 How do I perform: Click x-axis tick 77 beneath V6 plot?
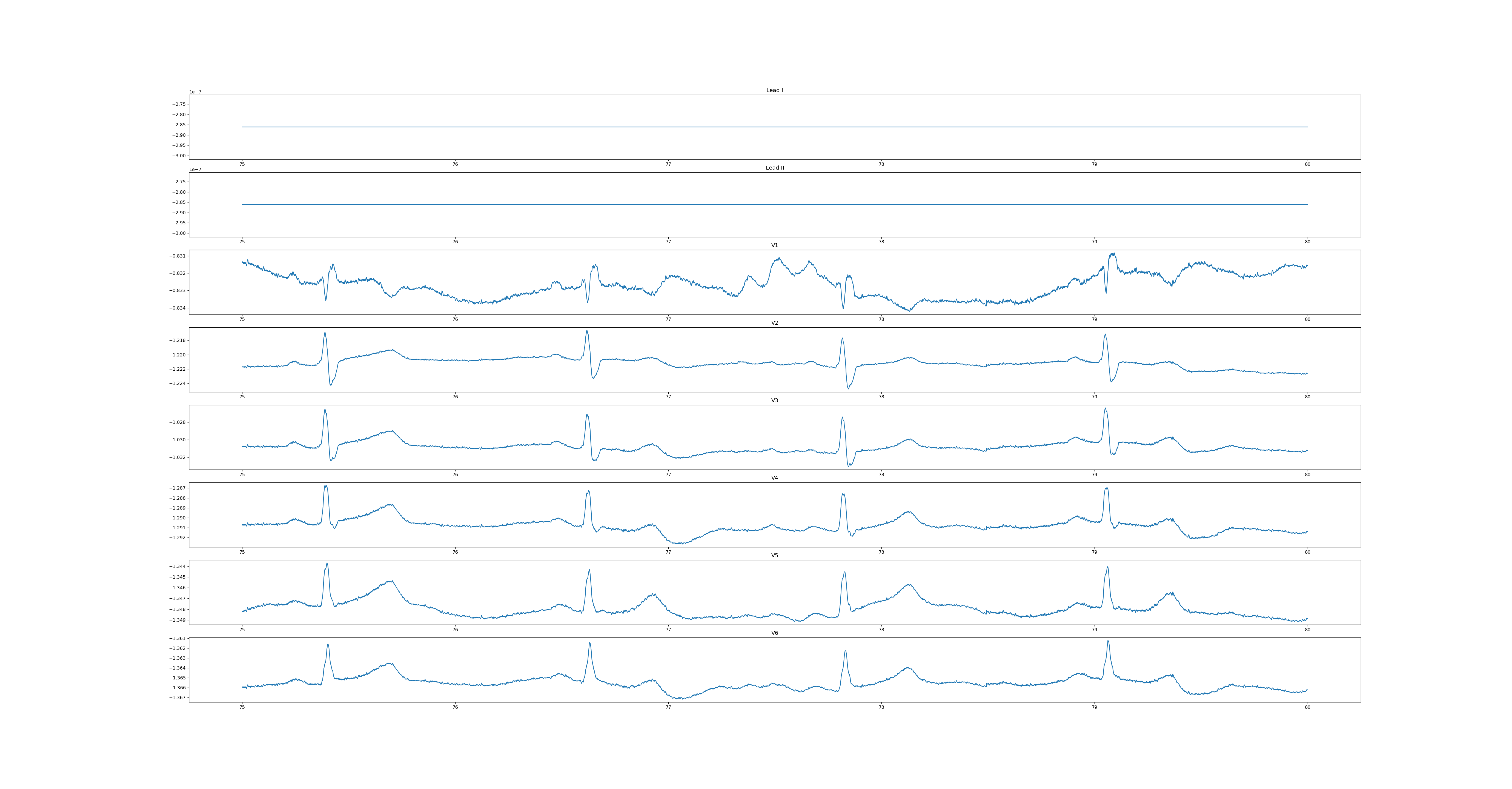(x=668, y=707)
